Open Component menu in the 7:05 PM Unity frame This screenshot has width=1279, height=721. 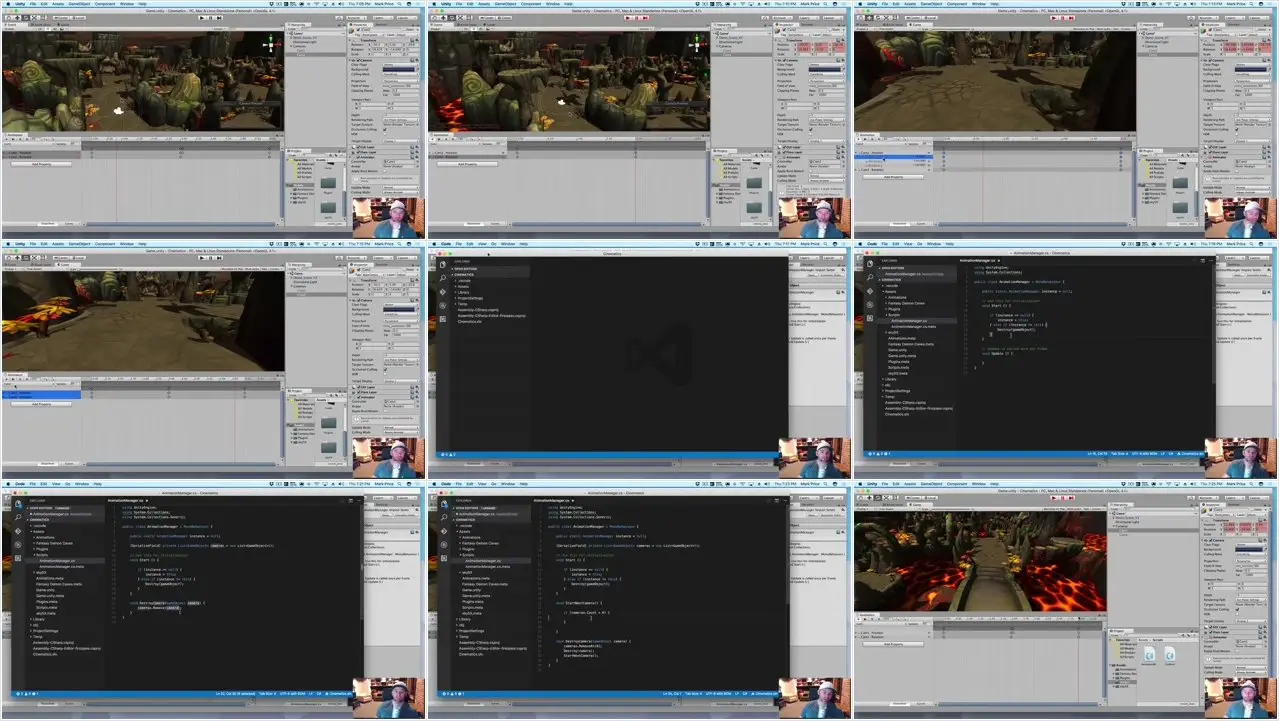tap(105, 4)
